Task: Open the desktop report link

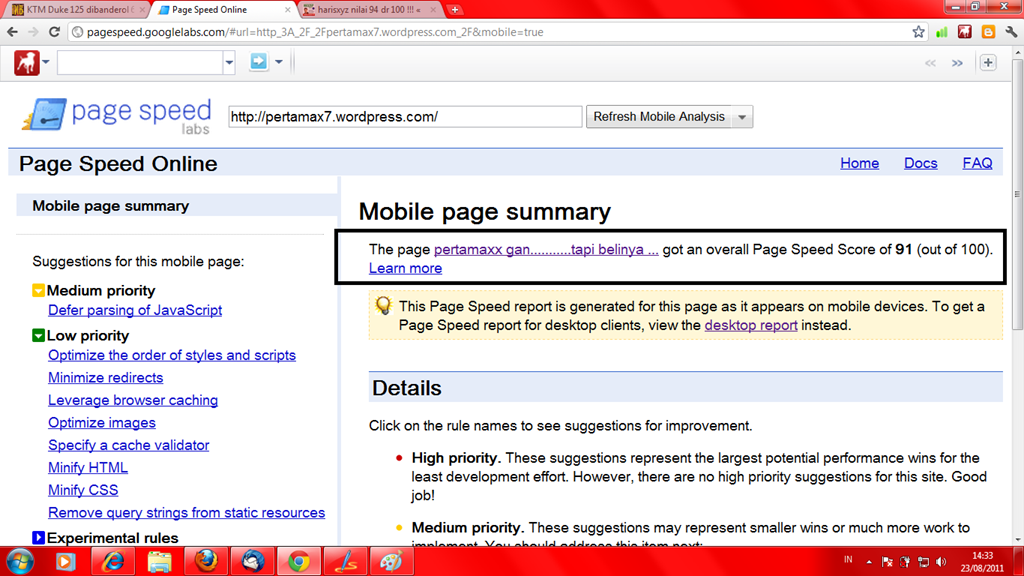Action: tap(751, 325)
